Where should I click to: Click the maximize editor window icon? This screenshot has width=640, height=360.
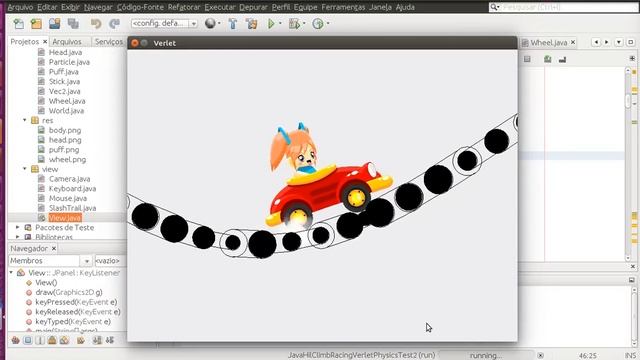point(631,42)
